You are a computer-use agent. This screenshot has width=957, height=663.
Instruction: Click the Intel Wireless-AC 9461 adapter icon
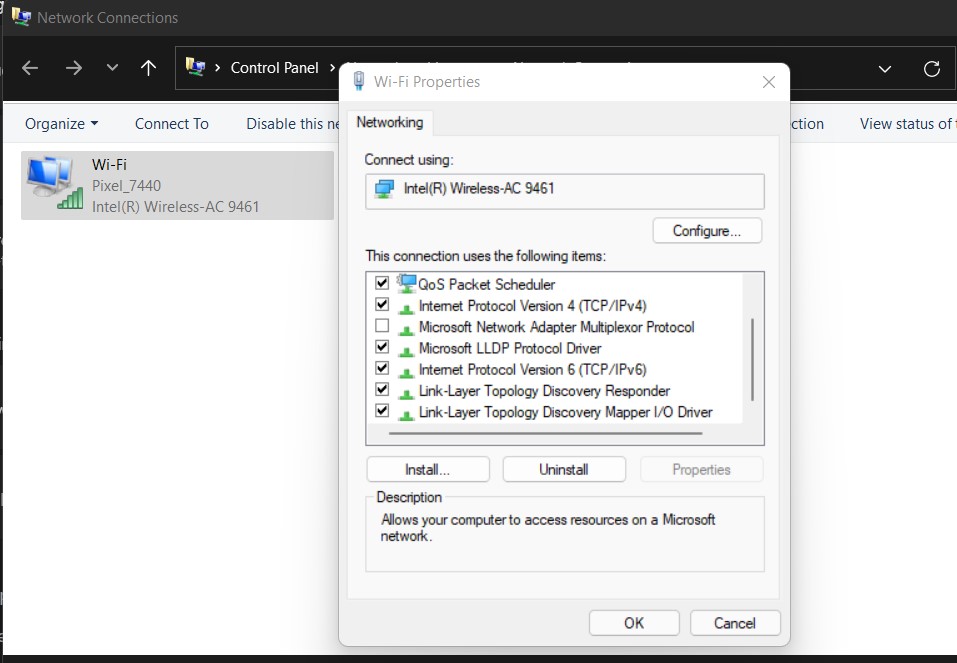pos(384,189)
